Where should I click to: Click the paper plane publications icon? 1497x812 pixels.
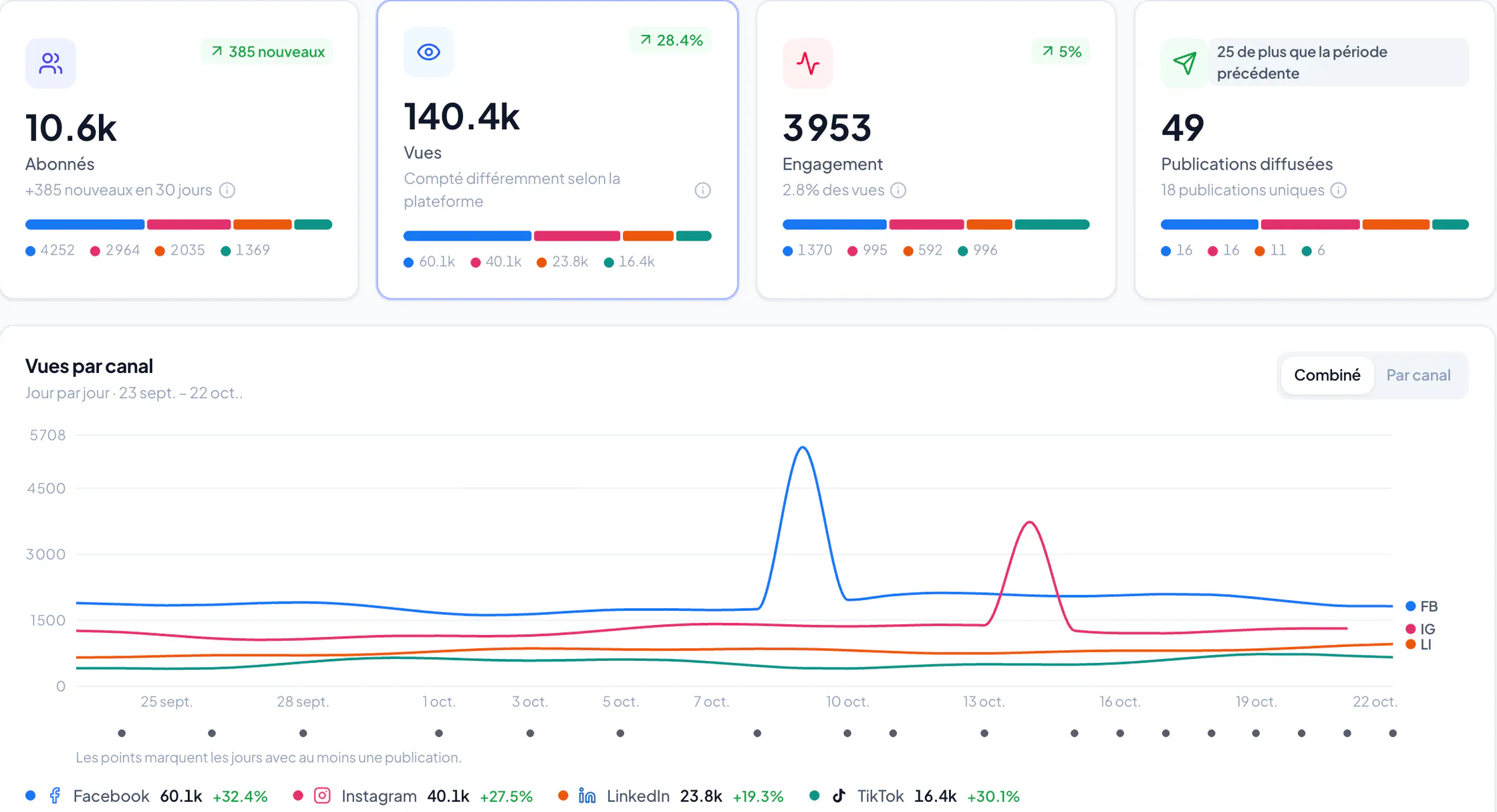1185,63
